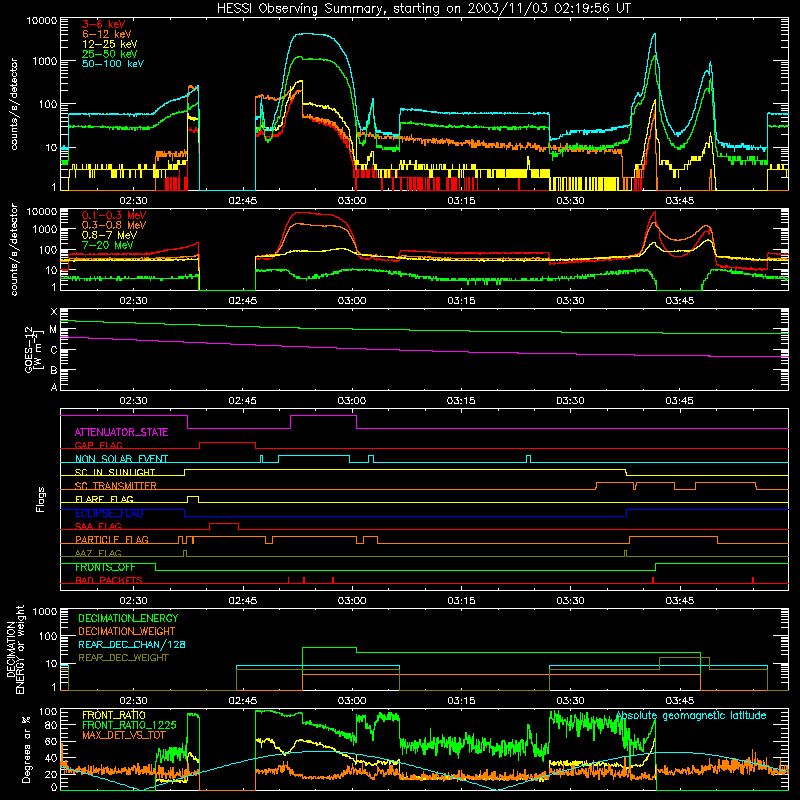Choose the REAR_DEC_CHAN/128 legend label

click(x=132, y=644)
